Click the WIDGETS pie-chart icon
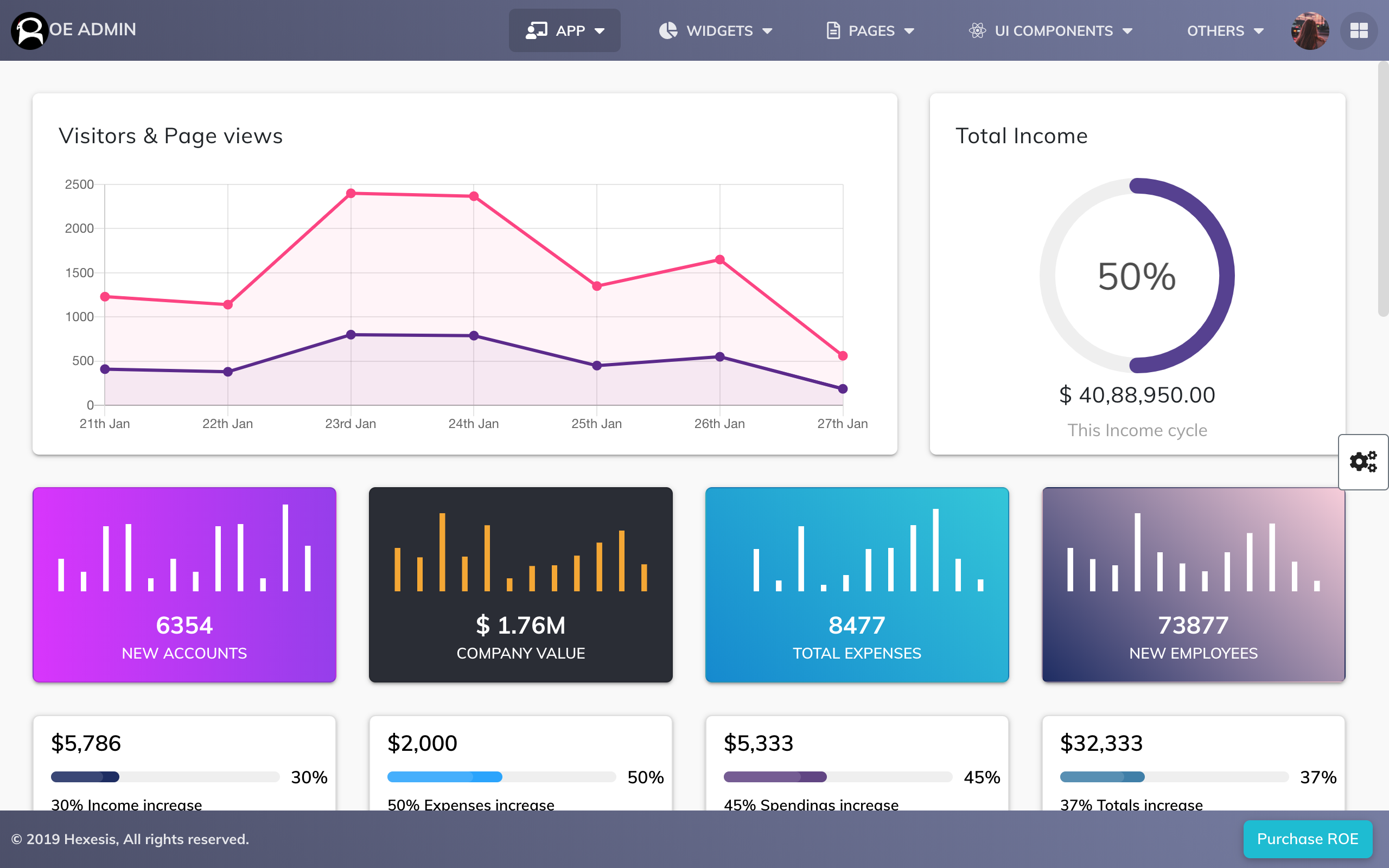 [667, 30]
